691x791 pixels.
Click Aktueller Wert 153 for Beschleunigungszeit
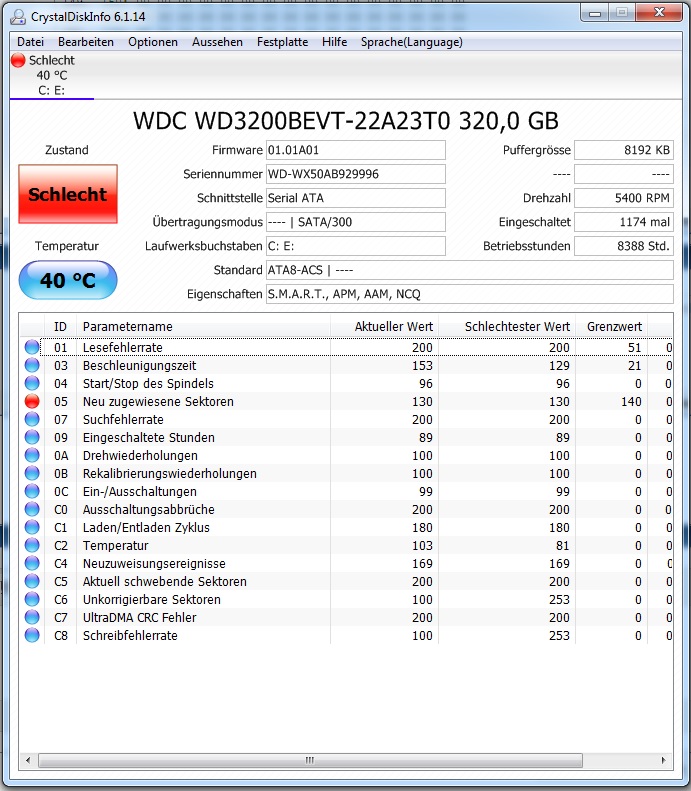(422, 366)
